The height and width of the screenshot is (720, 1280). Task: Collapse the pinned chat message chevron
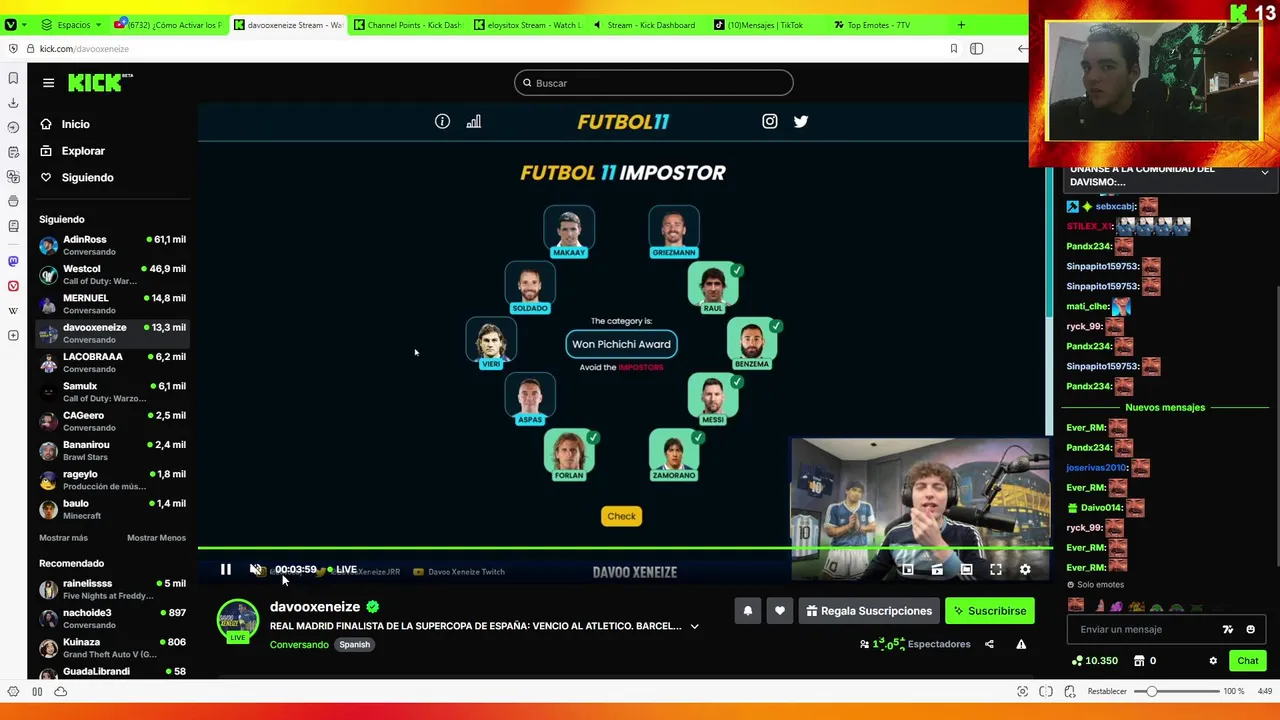1264,173
